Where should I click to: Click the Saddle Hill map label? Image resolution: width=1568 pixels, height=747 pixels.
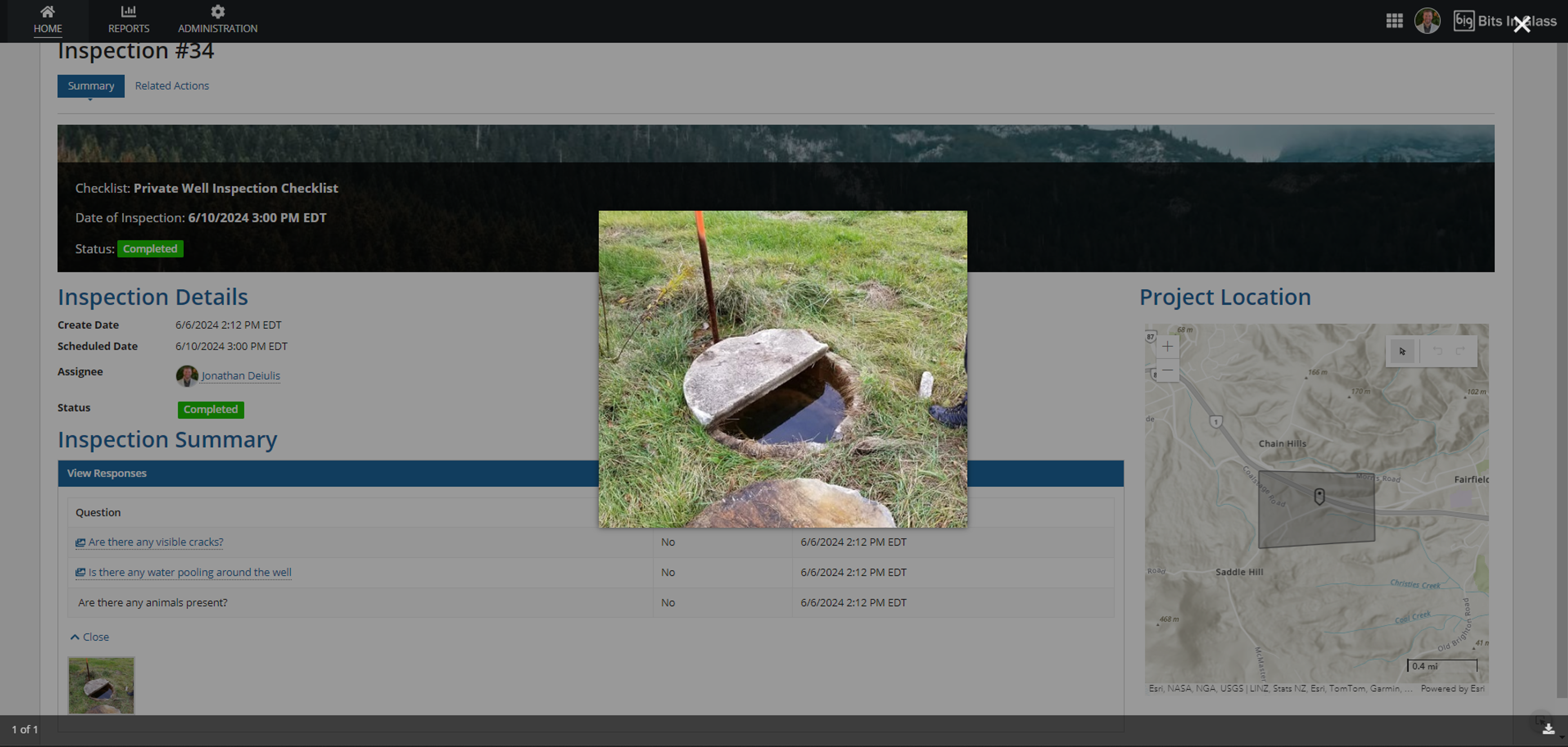click(1239, 572)
